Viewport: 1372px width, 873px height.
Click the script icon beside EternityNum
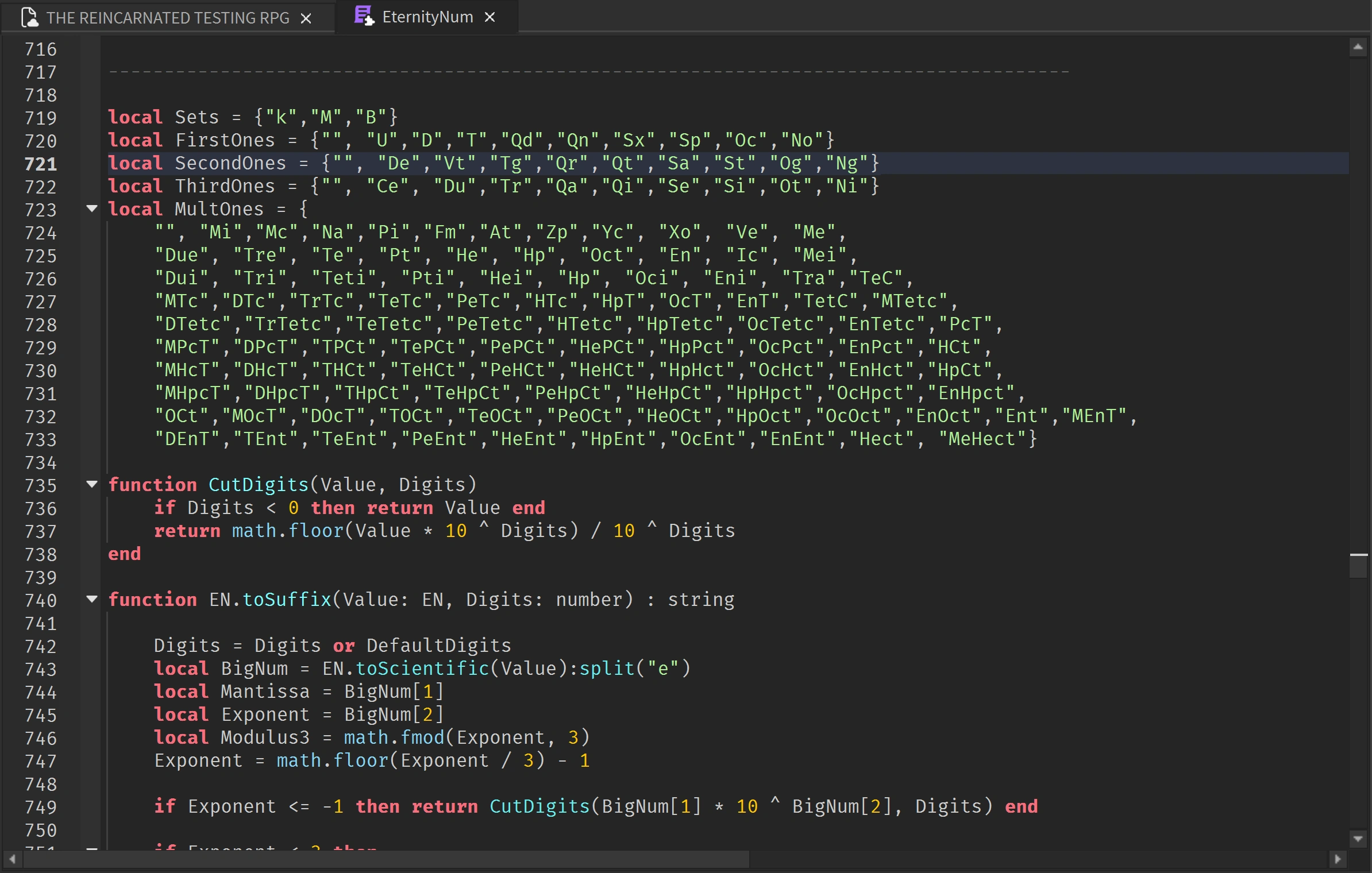(364, 17)
